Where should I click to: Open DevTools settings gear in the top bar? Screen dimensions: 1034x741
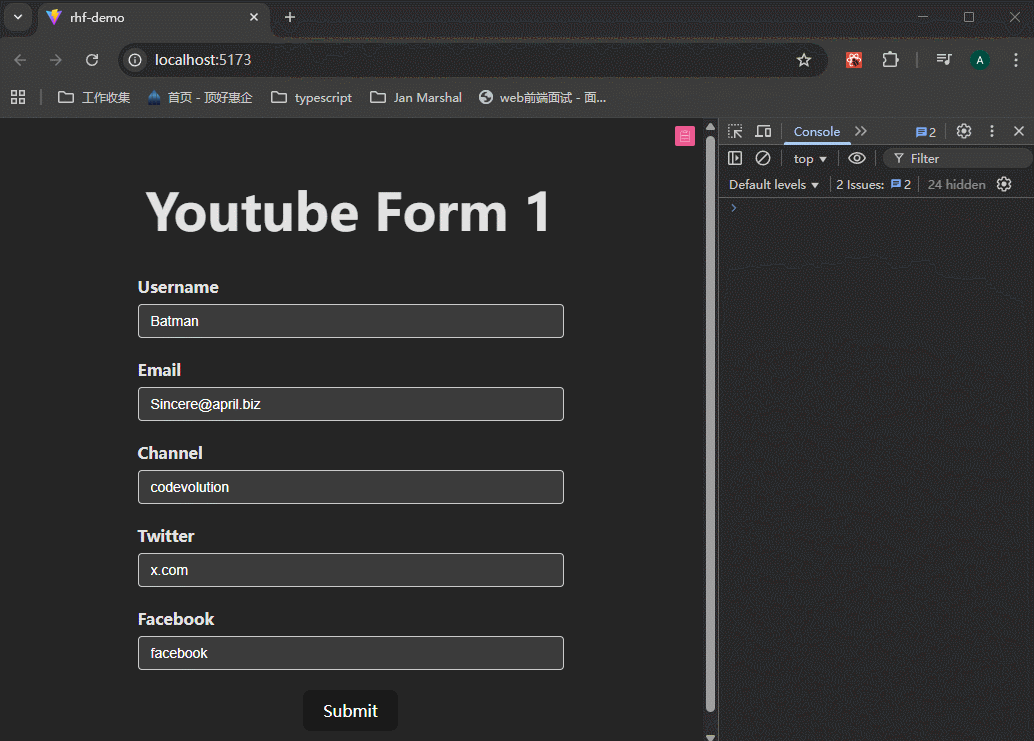coord(964,131)
